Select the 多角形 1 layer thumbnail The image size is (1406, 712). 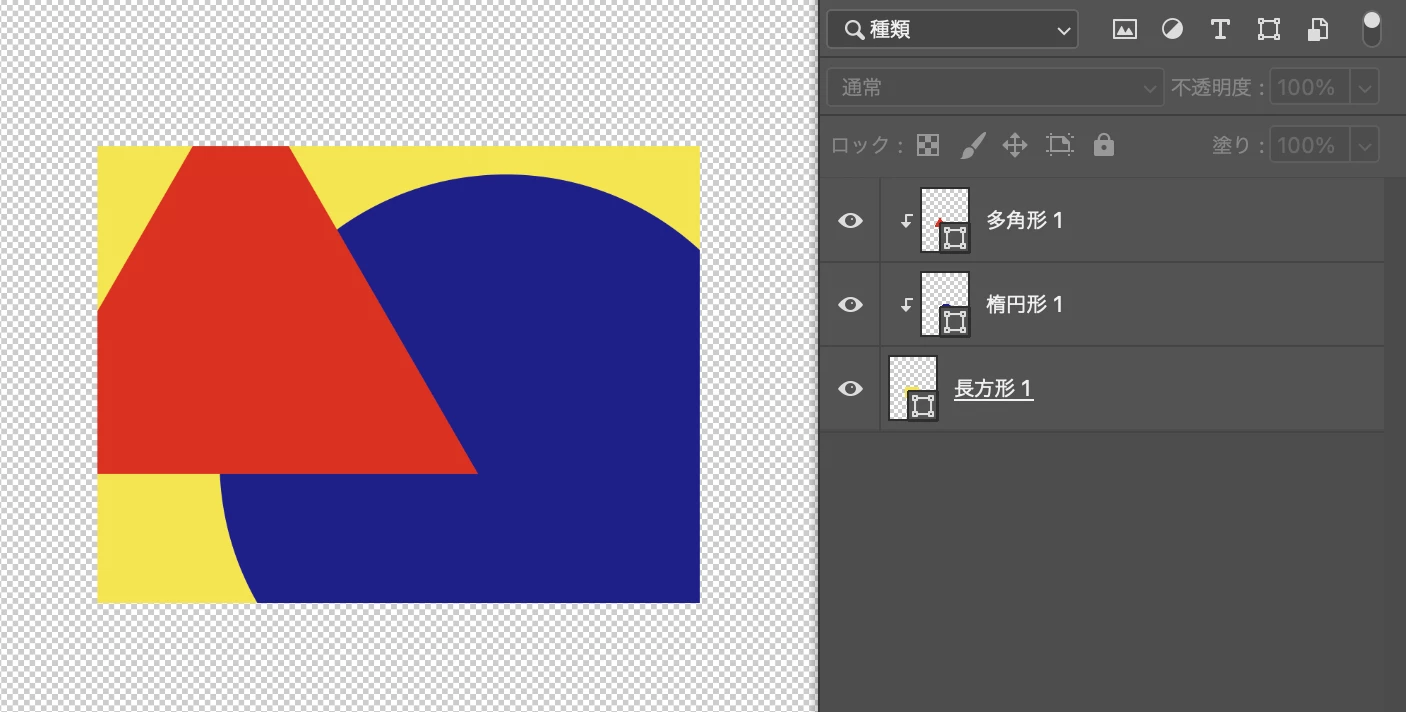[944, 220]
